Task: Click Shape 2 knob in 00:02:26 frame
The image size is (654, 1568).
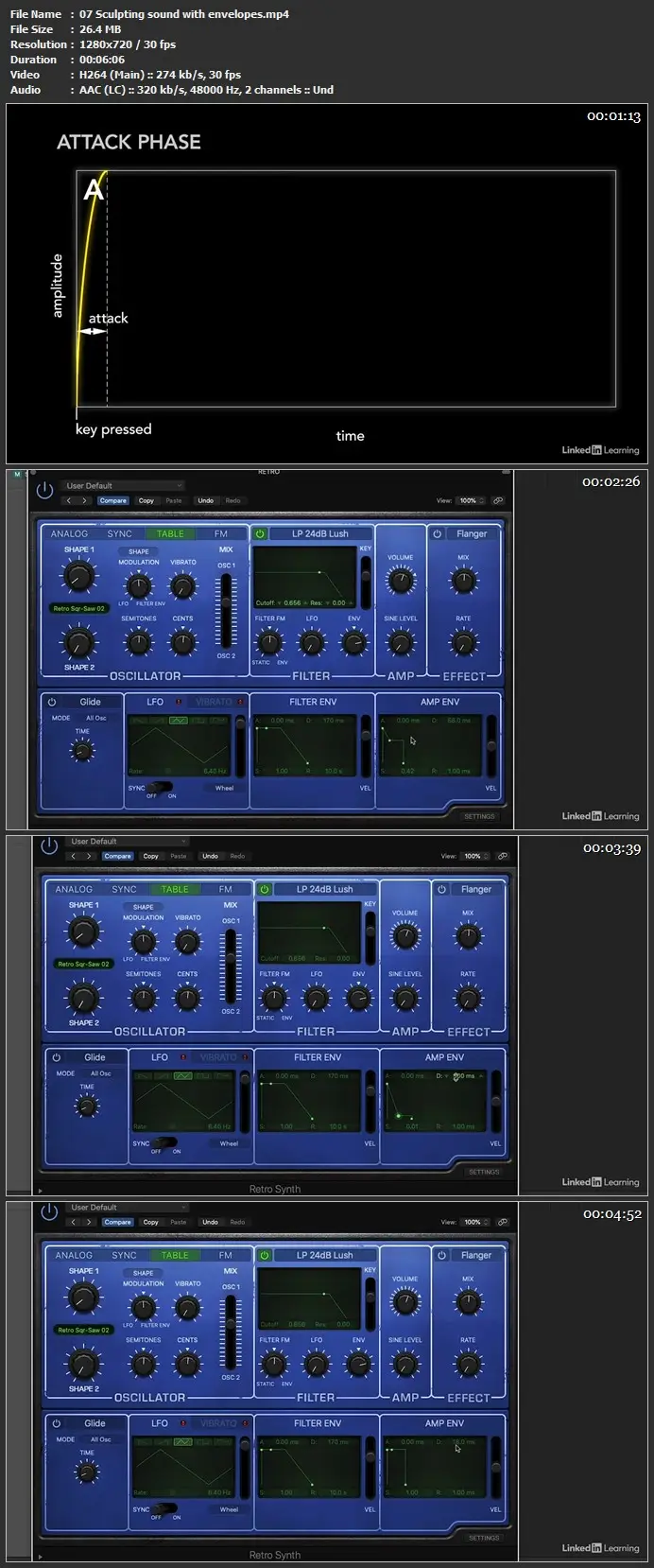Action: pyautogui.click(x=78, y=643)
